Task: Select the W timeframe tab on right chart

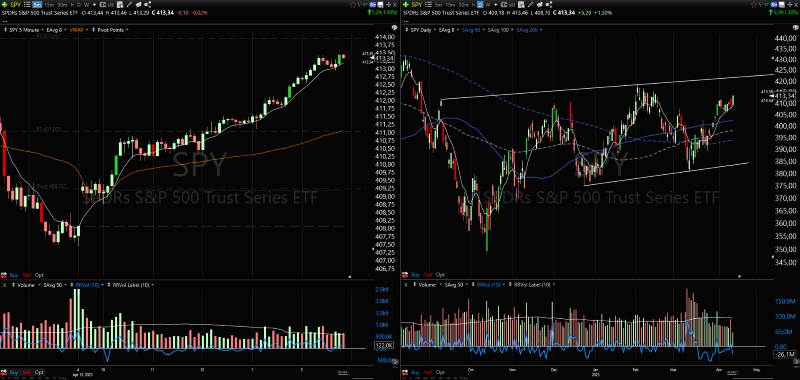Action: [x=487, y=5]
